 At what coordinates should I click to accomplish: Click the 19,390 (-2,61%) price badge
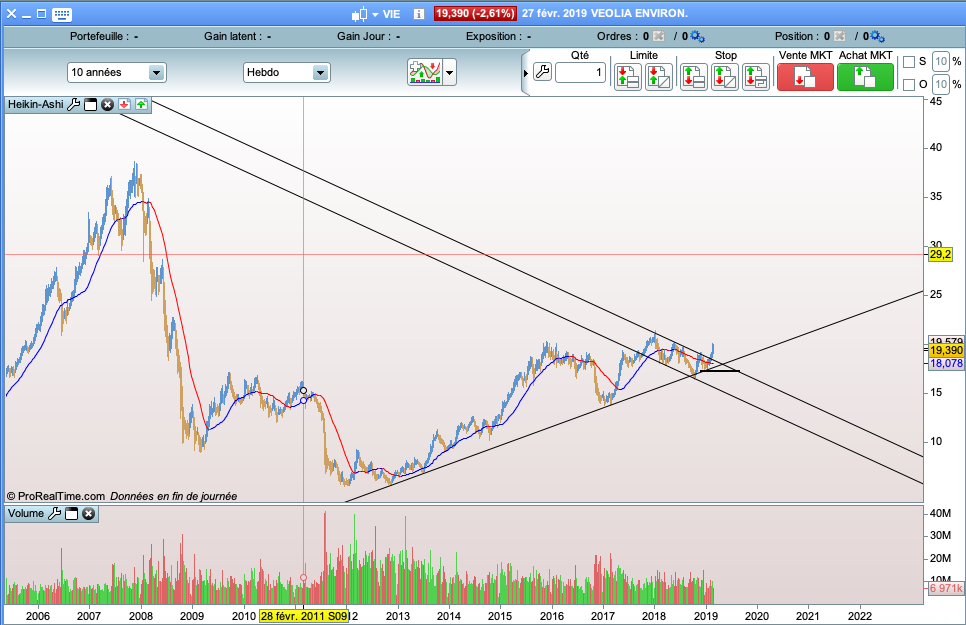pyautogui.click(x=474, y=14)
